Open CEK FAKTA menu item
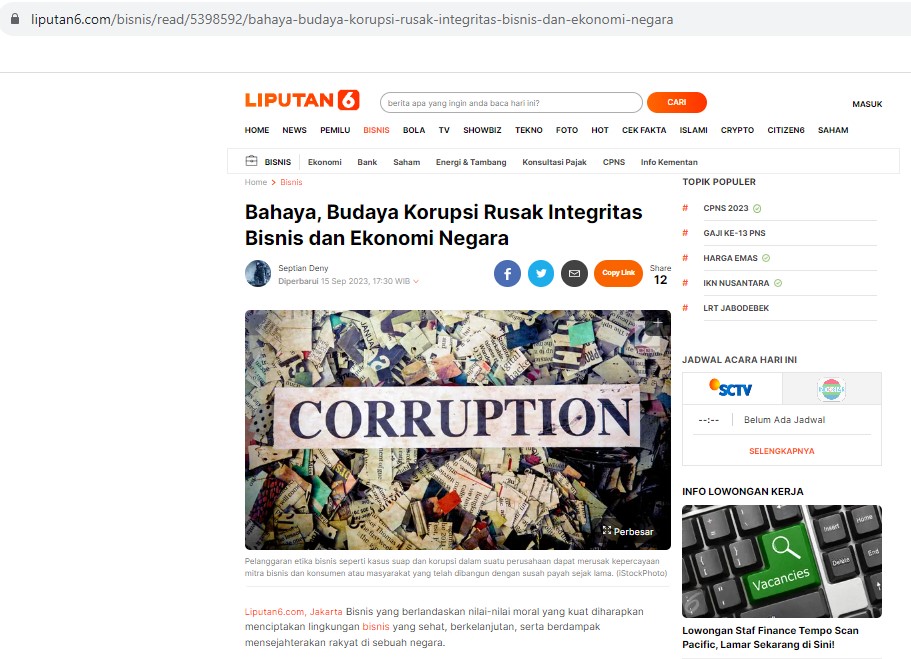Screen dimensions: 911x659 [x=644, y=130]
